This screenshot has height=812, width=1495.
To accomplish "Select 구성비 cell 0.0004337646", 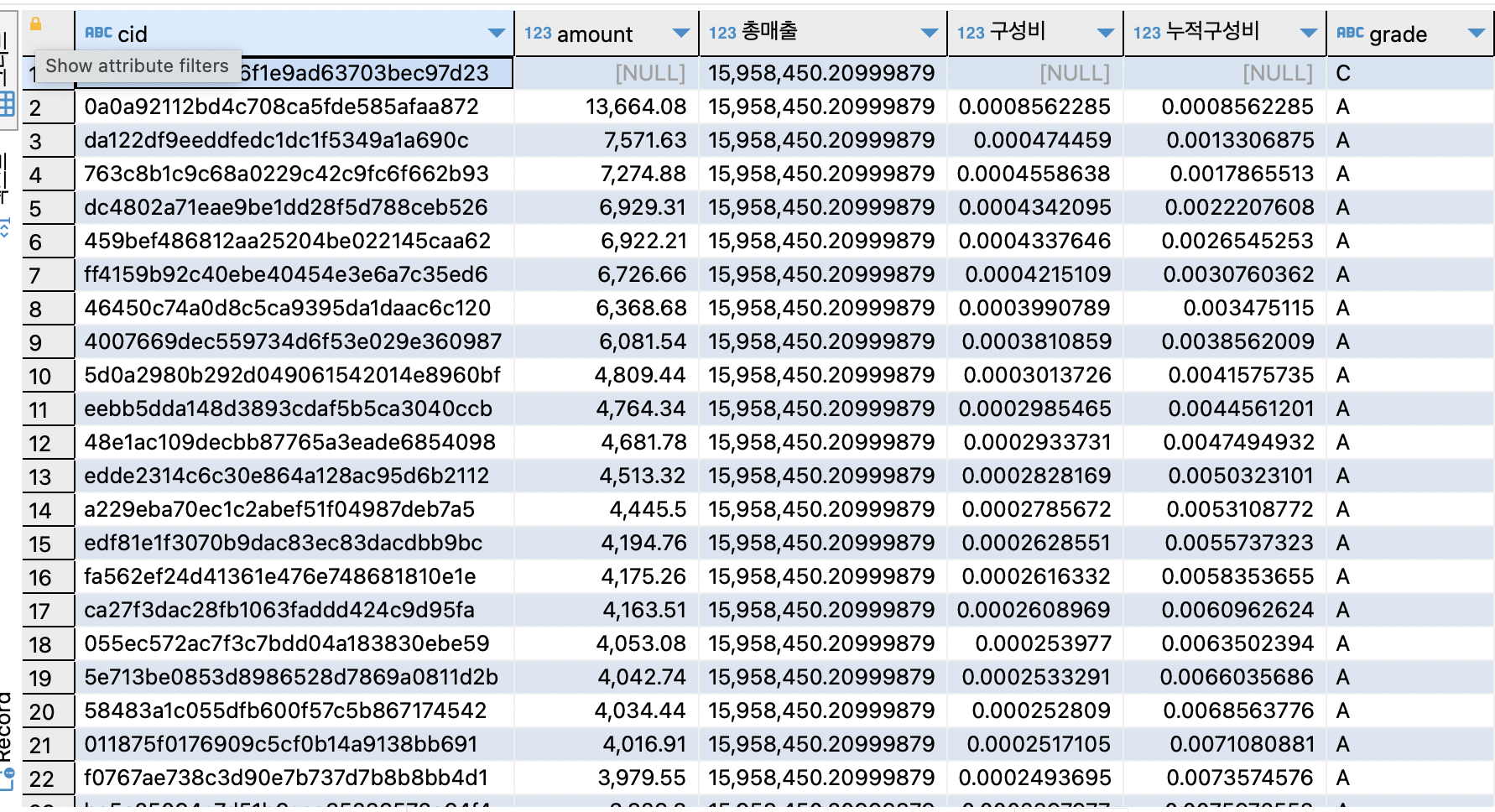I will [x=1034, y=241].
